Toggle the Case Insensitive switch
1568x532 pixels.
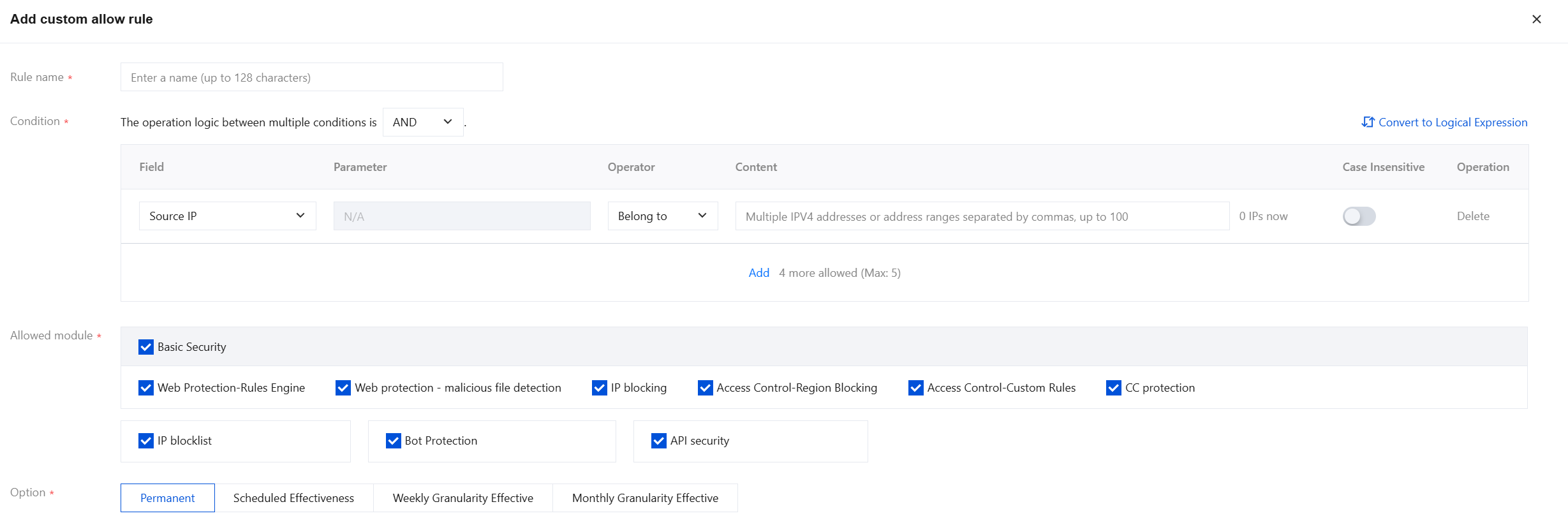point(1359,216)
